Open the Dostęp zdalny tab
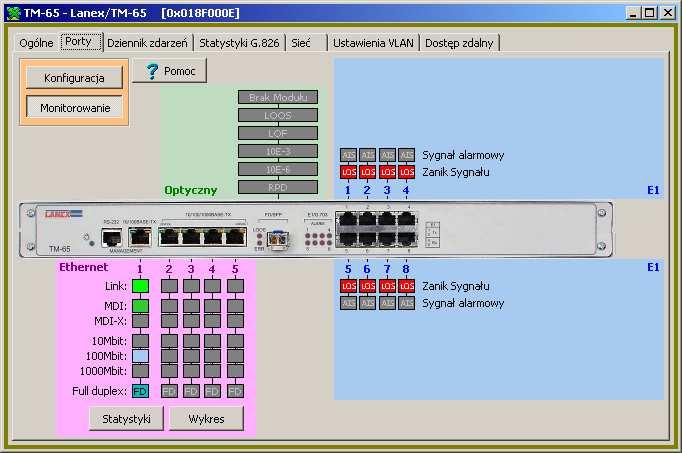 (x=459, y=43)
